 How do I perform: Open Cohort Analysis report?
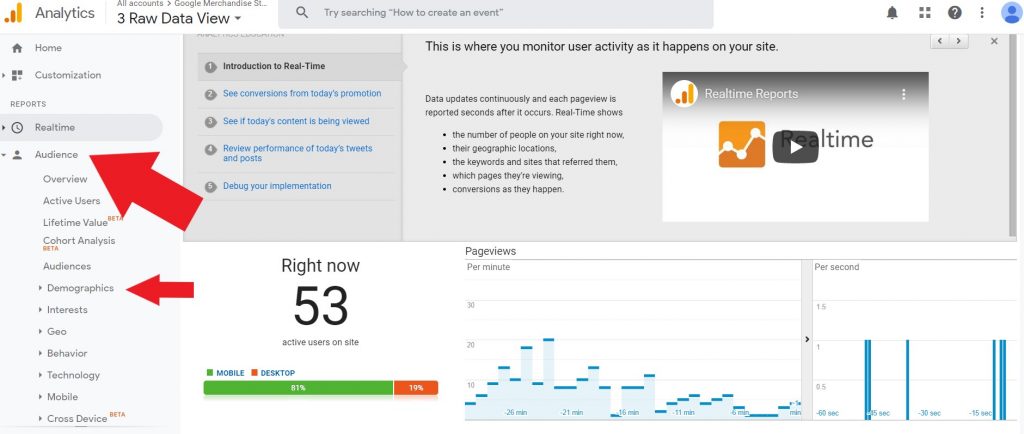click(79, 240)
